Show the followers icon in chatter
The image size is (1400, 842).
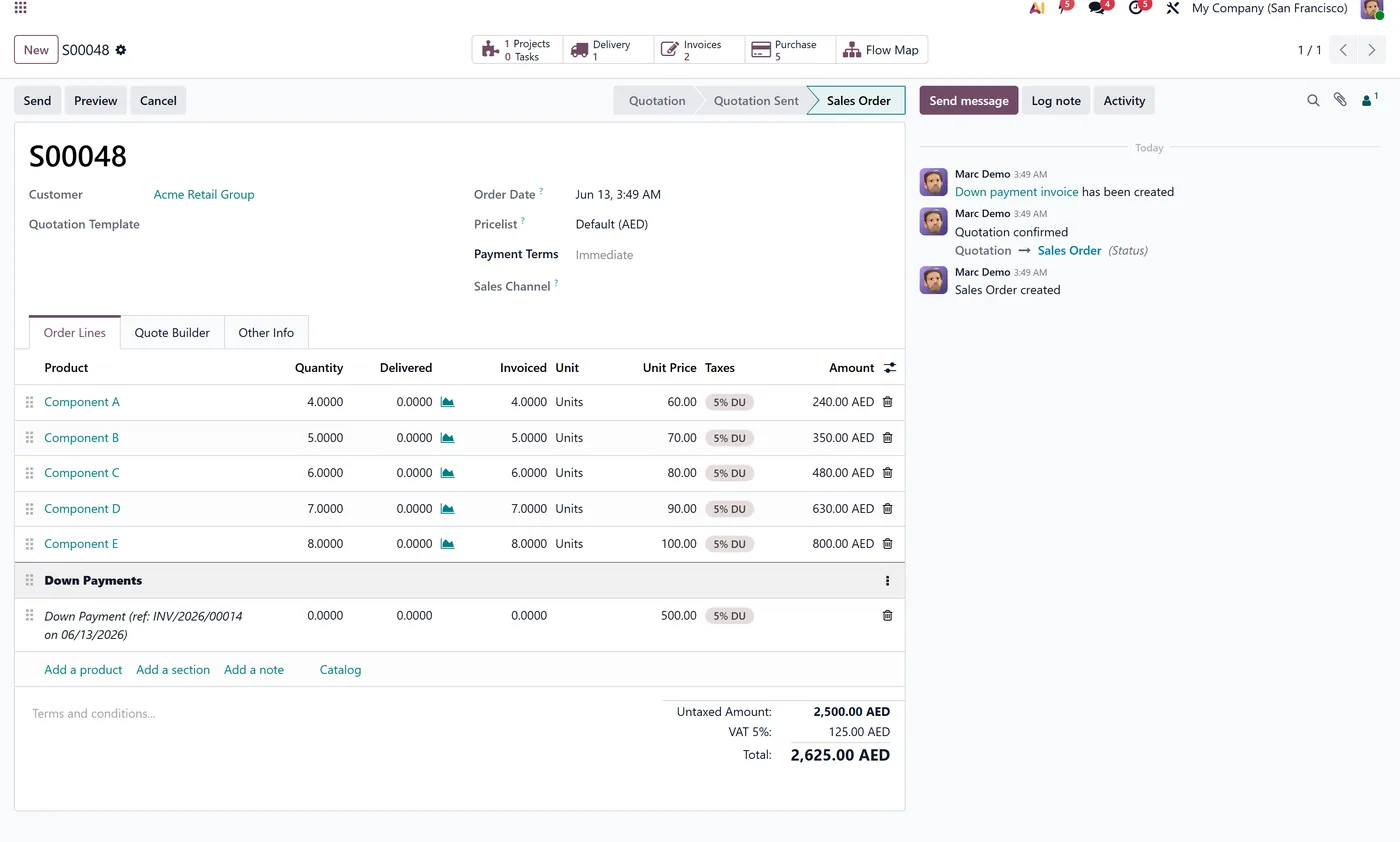(x=1370, y=99)
